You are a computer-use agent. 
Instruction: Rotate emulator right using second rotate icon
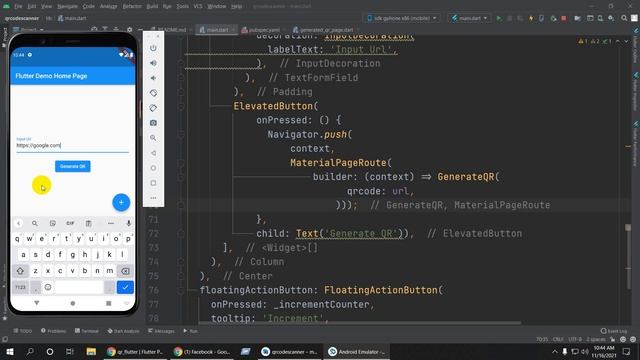(153, 108)
